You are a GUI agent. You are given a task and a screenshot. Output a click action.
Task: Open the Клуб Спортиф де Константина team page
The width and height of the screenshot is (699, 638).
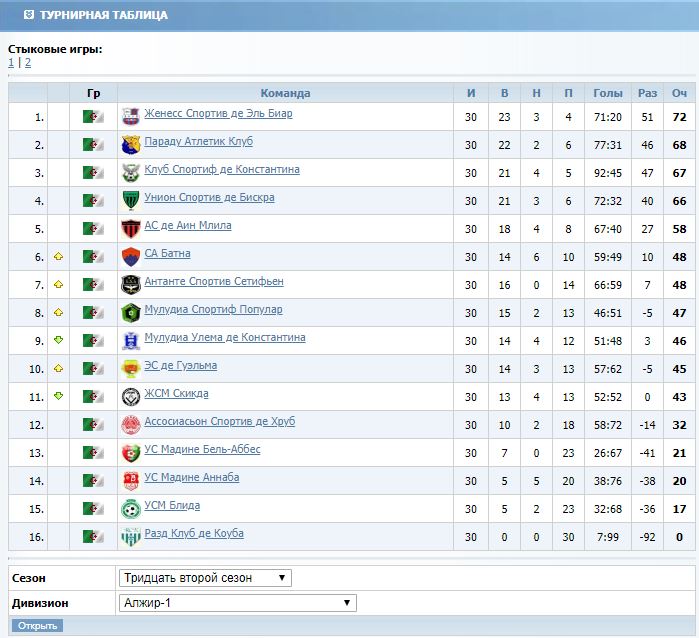[221, 170]
